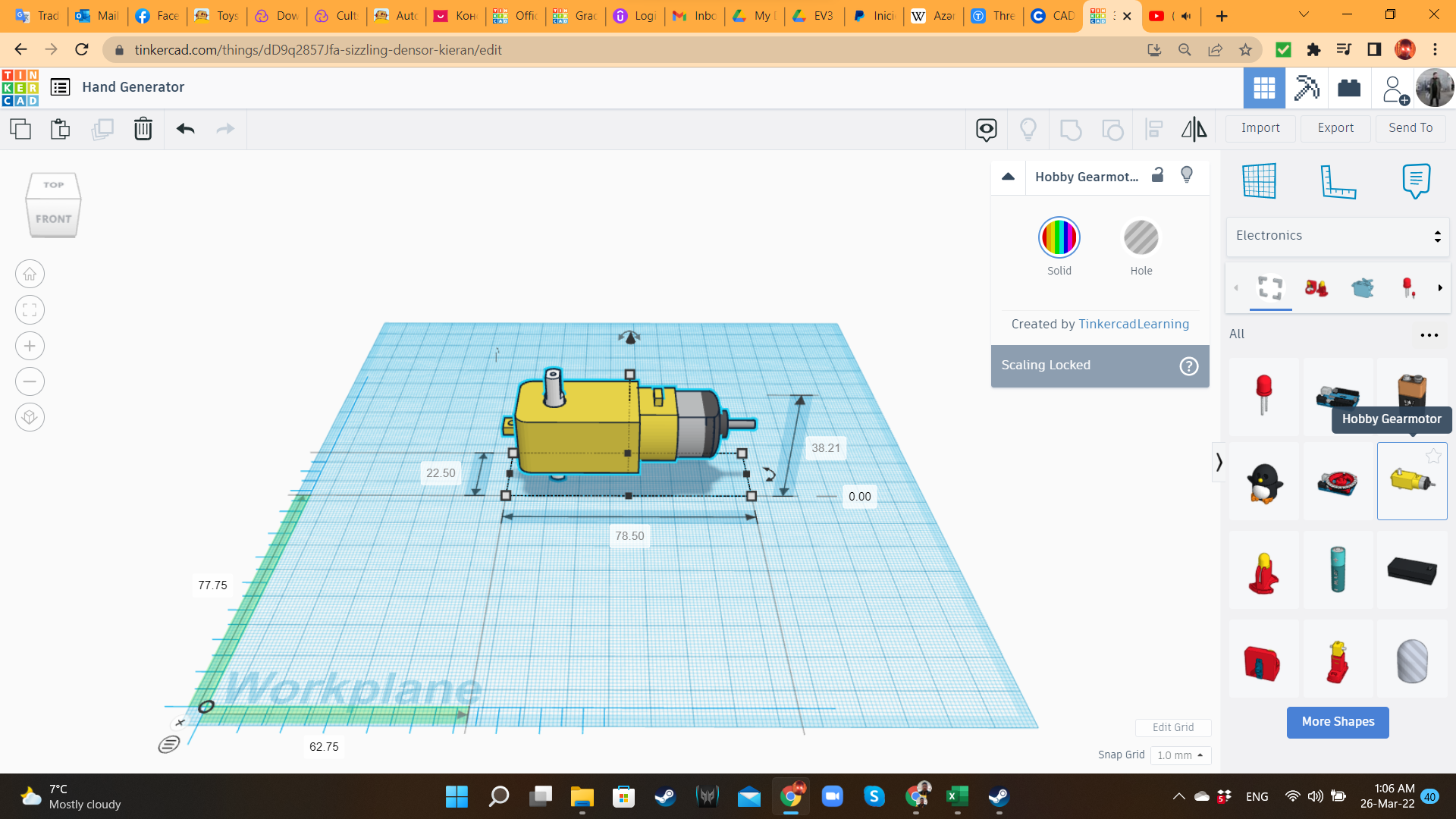The height and width of the screenshot is (819, 1456).
Task: Undo the last action
Action: point(184,129)
